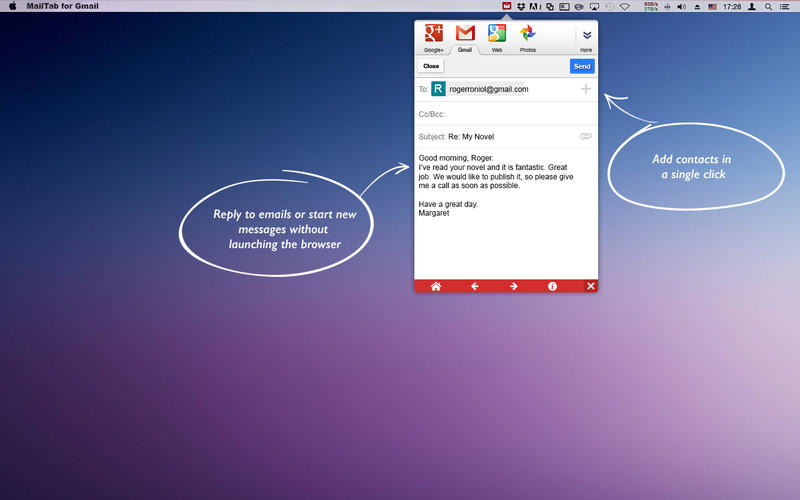Switch to the Gmail tab
Viewport: 800px width, 500px height.
pos(465,38)
